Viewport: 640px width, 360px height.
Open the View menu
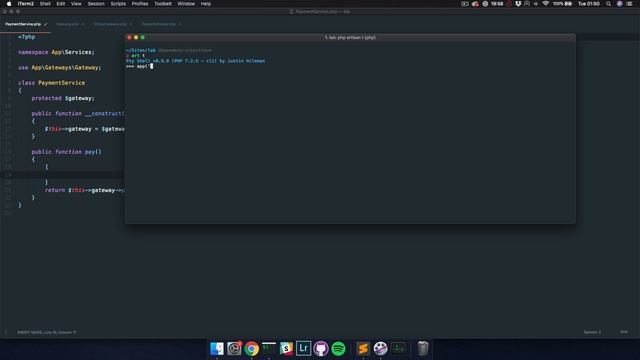[x=76, y=4]
